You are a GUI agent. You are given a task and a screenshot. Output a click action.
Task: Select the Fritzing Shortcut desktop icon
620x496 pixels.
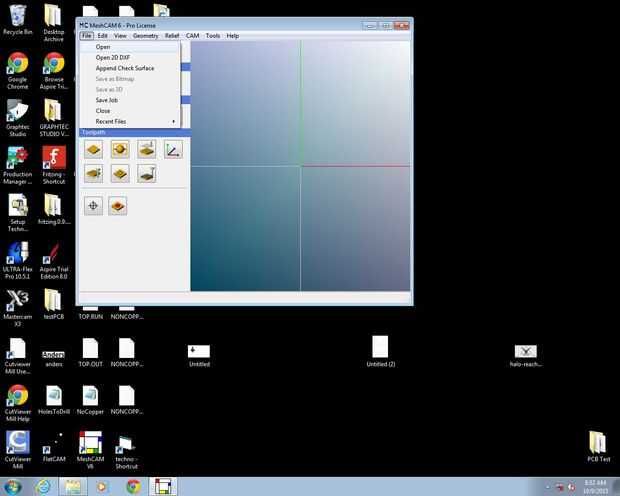pyautogui.click(x=54, y=165)
